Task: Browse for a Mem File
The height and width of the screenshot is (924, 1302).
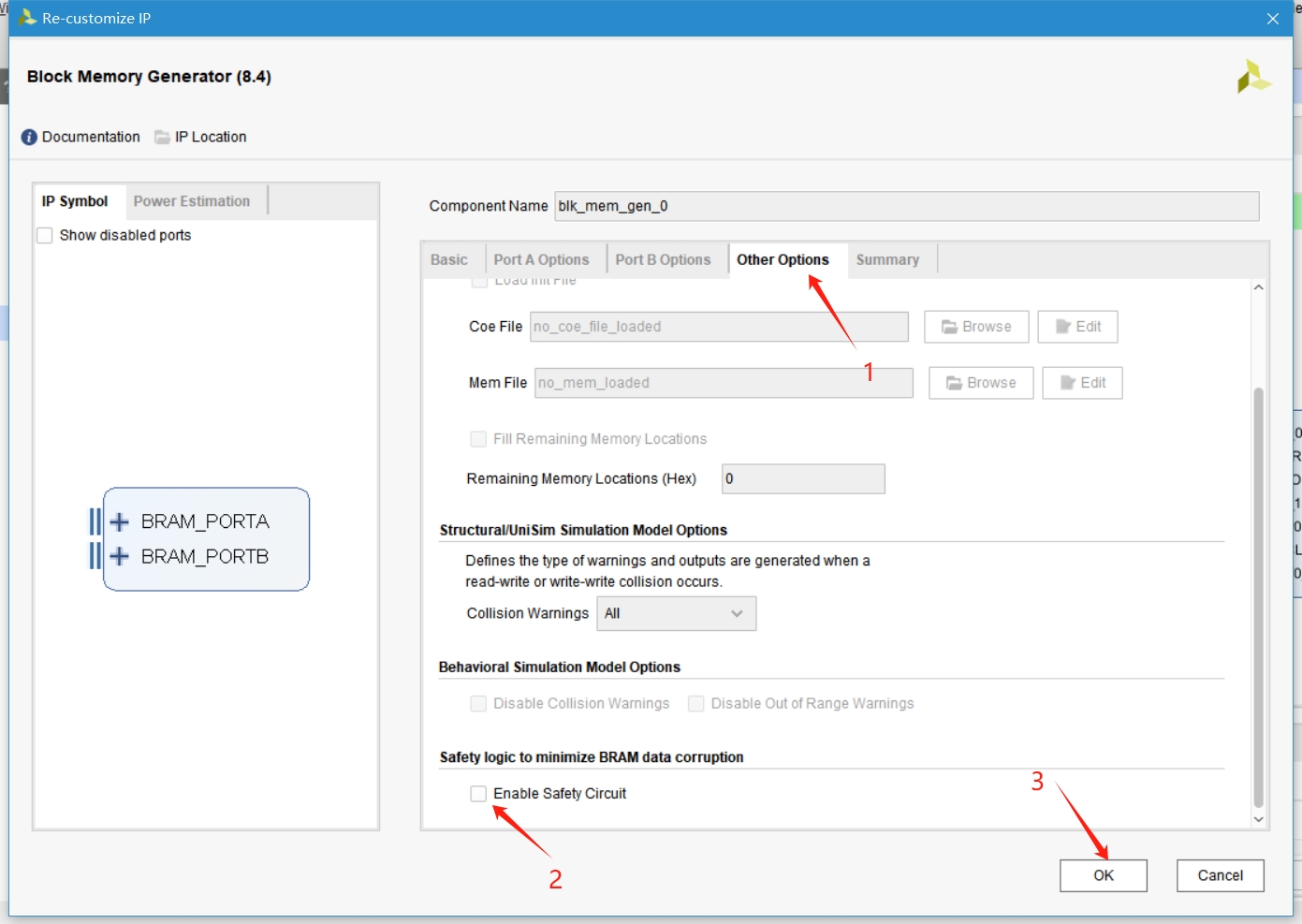Action: [x=981, y=383]
